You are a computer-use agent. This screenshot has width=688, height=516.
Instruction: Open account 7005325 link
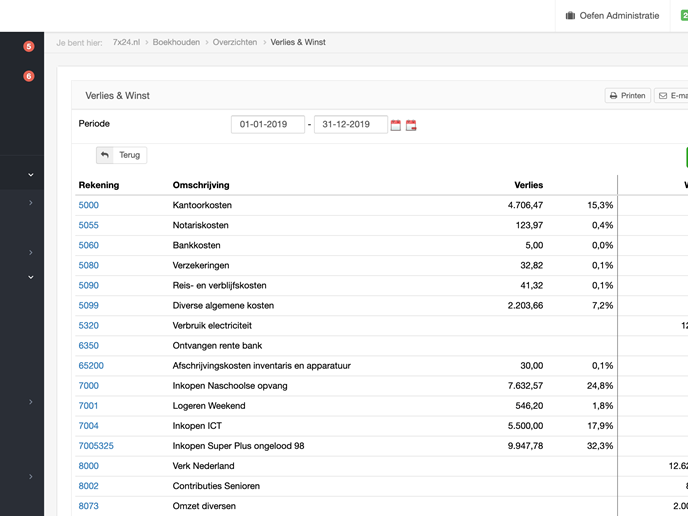[96, 446]
